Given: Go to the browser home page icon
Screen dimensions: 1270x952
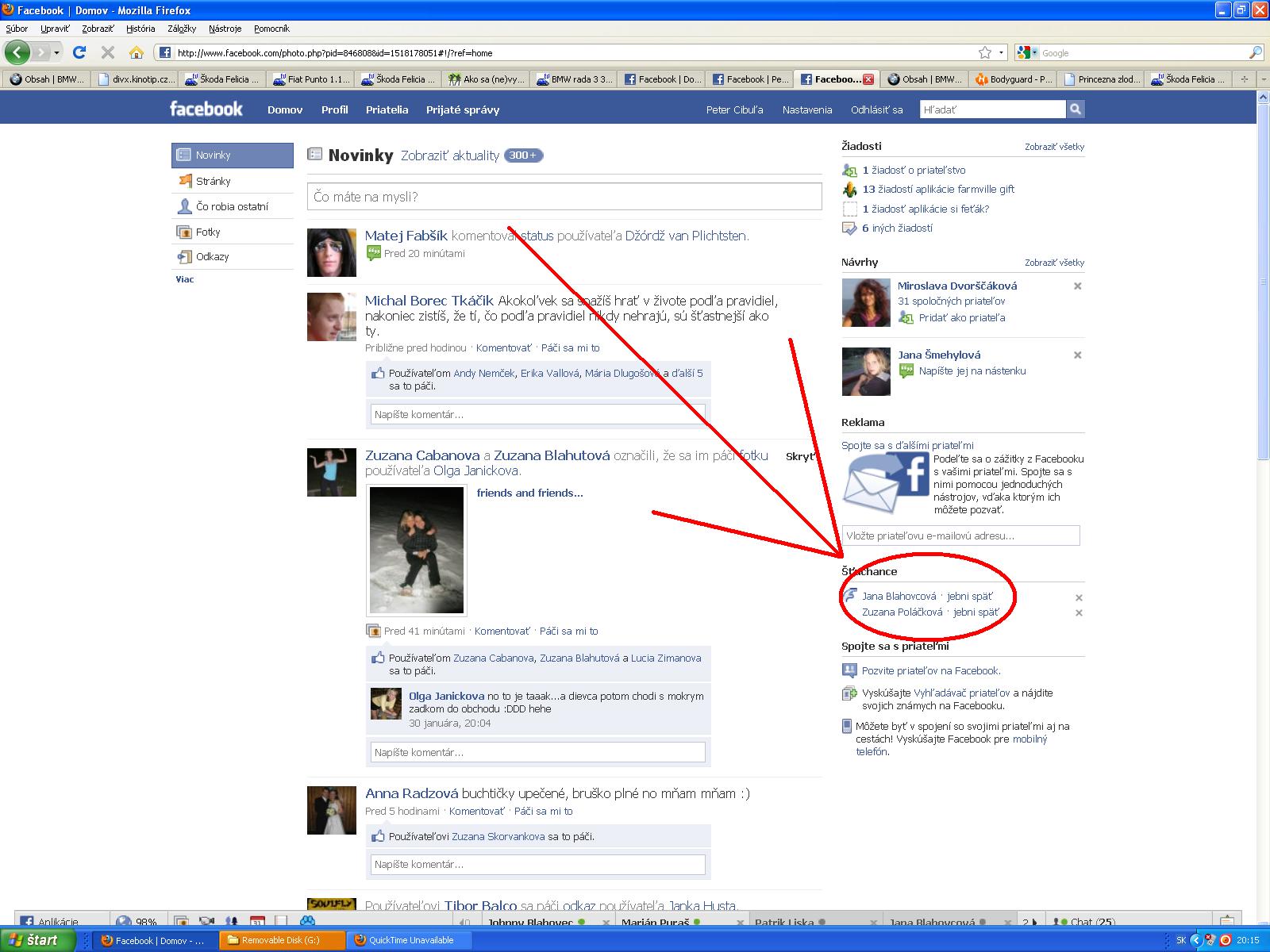Looking at the screenshot, I should click(x=137, y=52).
